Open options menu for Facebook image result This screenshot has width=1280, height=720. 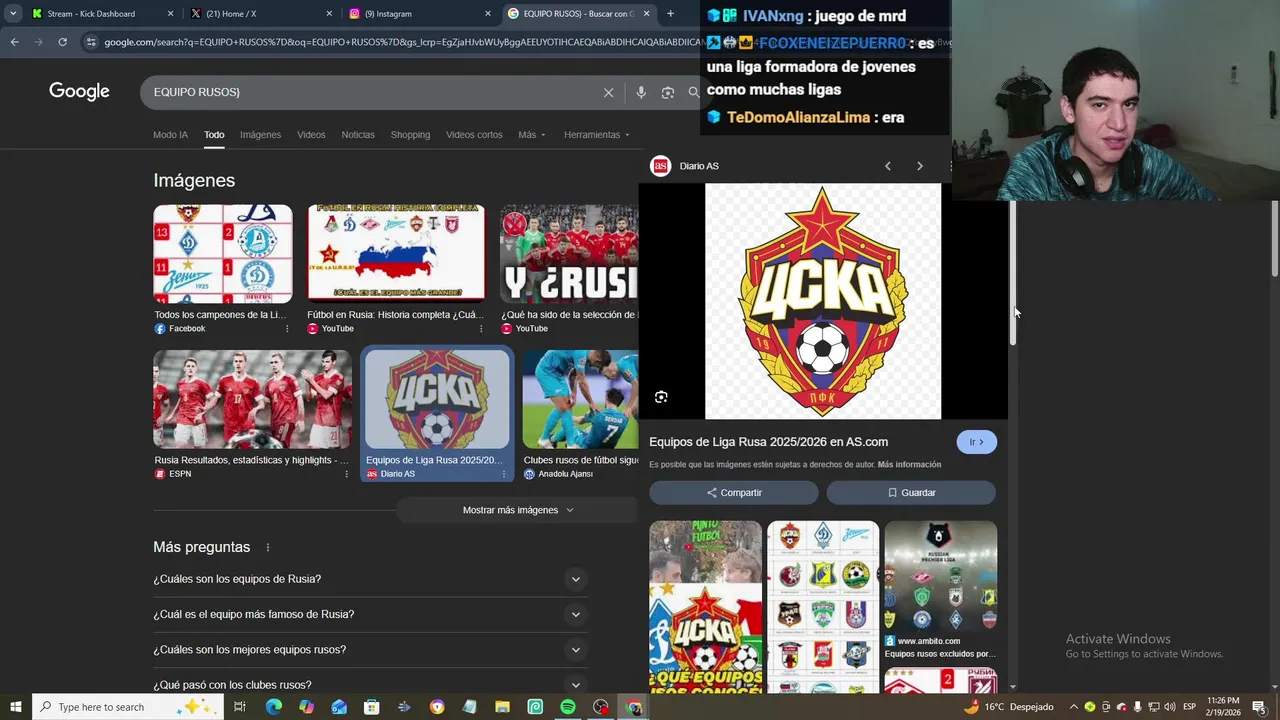click(x=287, y=329)
